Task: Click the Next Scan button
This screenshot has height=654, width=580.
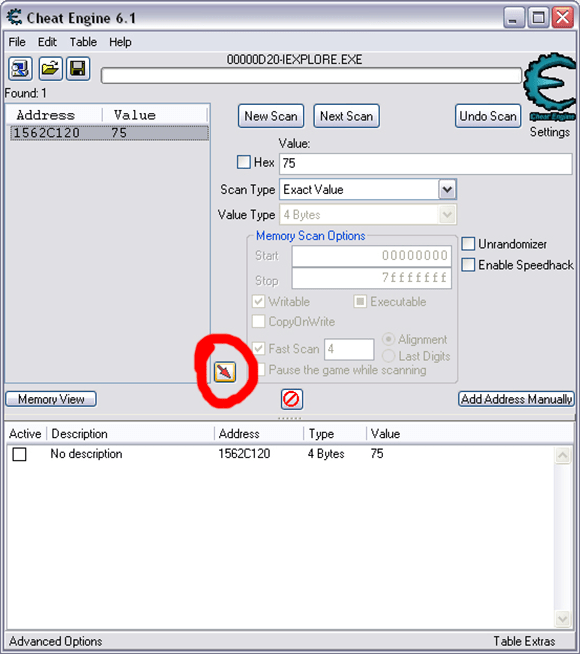Action: (346, 116)
